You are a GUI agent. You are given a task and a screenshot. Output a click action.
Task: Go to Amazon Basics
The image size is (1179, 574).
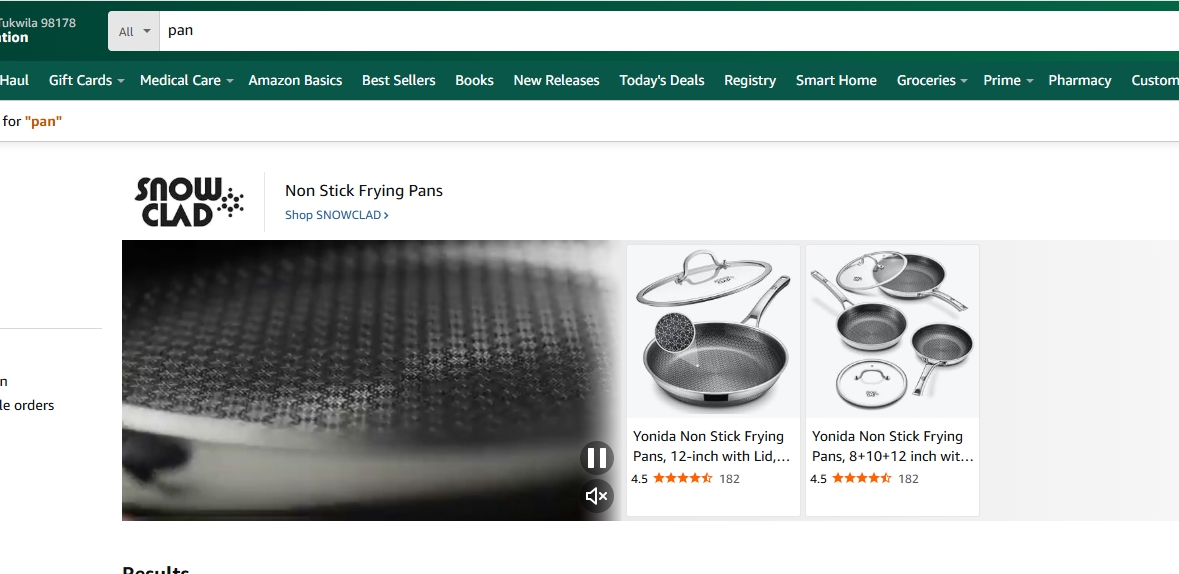[295, 80]
